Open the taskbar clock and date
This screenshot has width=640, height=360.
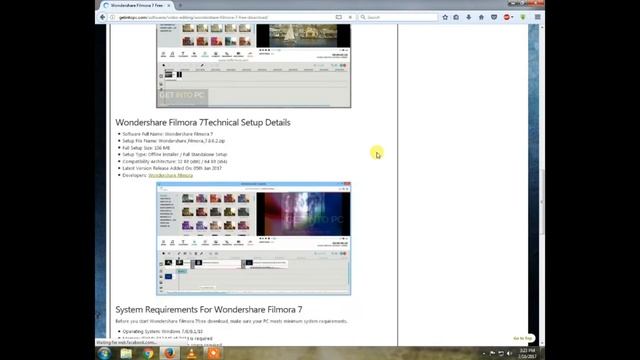527,353
